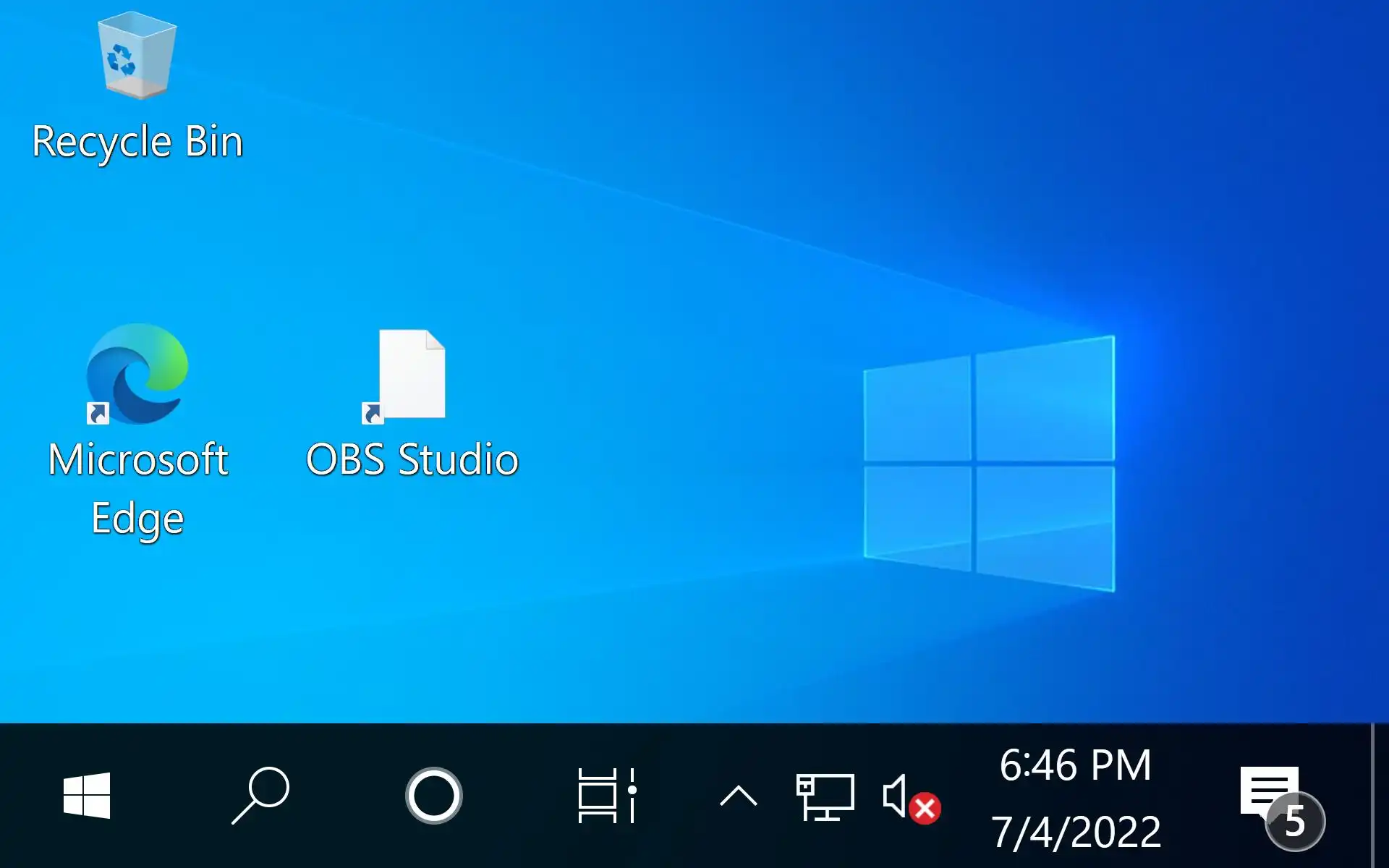Click the red X on the speaker icon
Image resolution: width=1389 pixels, height=868 pixels.
tap(925, 809)
